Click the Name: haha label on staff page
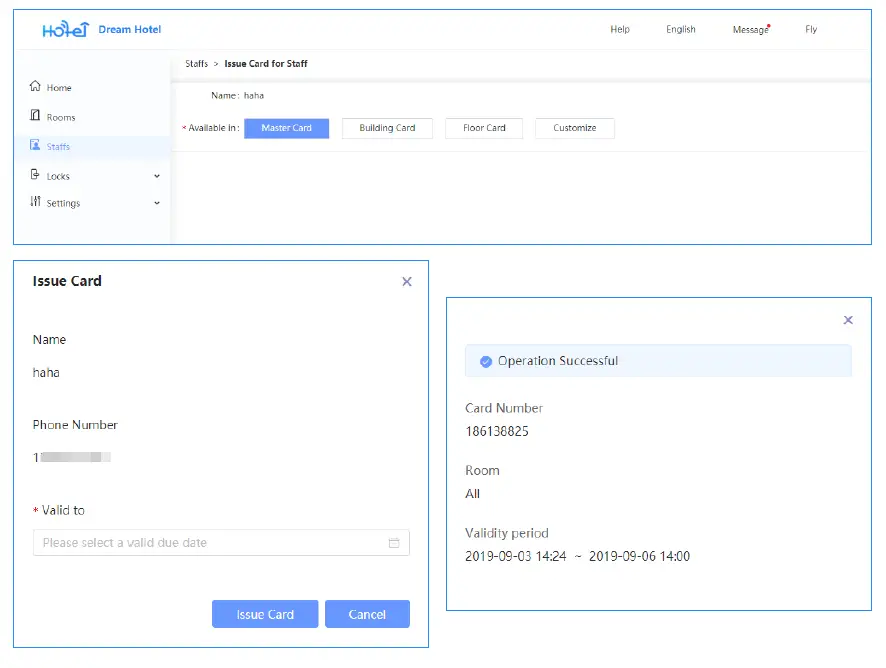The height and width of the screenshot is (668, 886). pos(237,96)
